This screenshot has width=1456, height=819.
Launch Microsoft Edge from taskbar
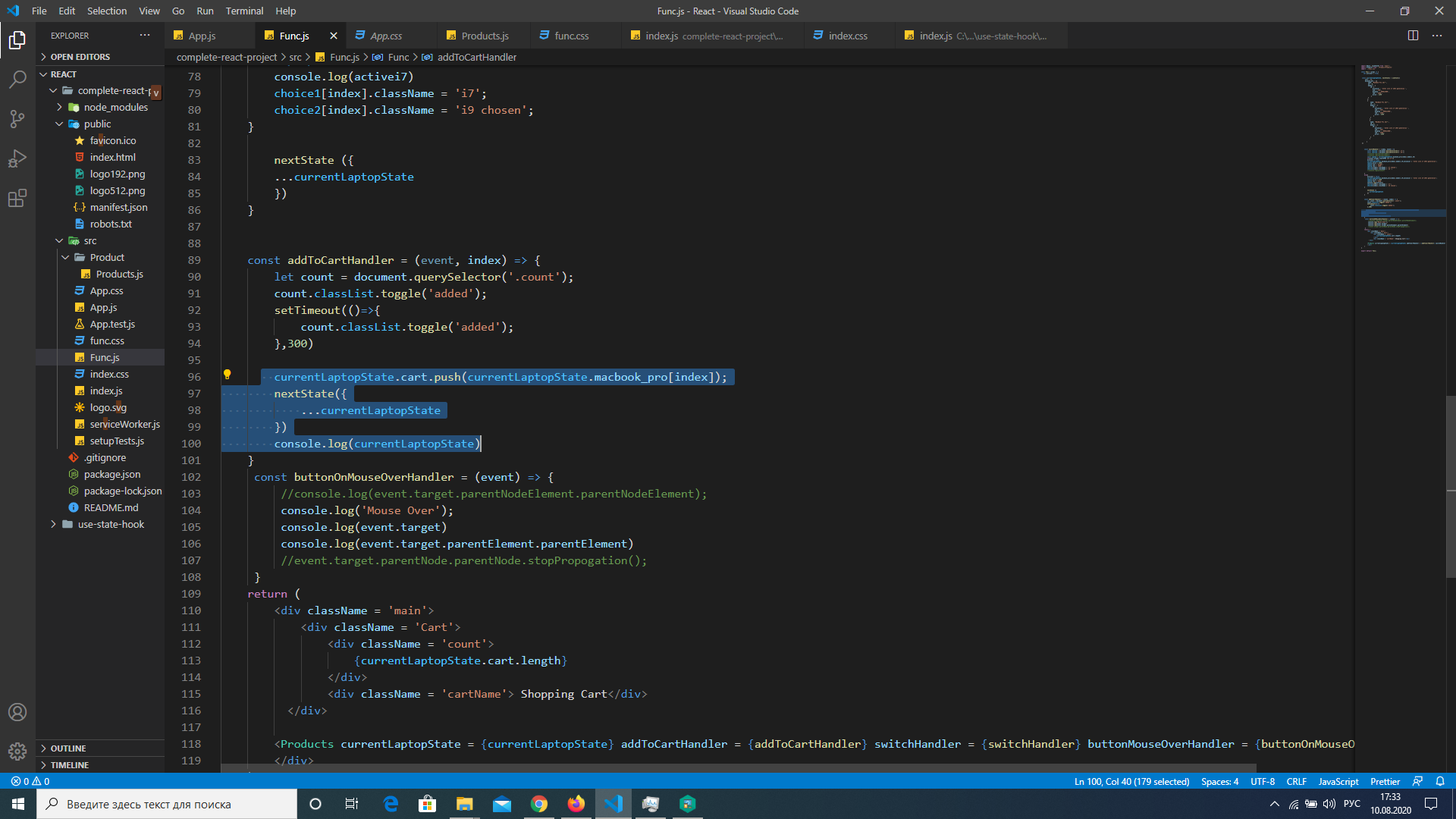[x=391, y=804]
